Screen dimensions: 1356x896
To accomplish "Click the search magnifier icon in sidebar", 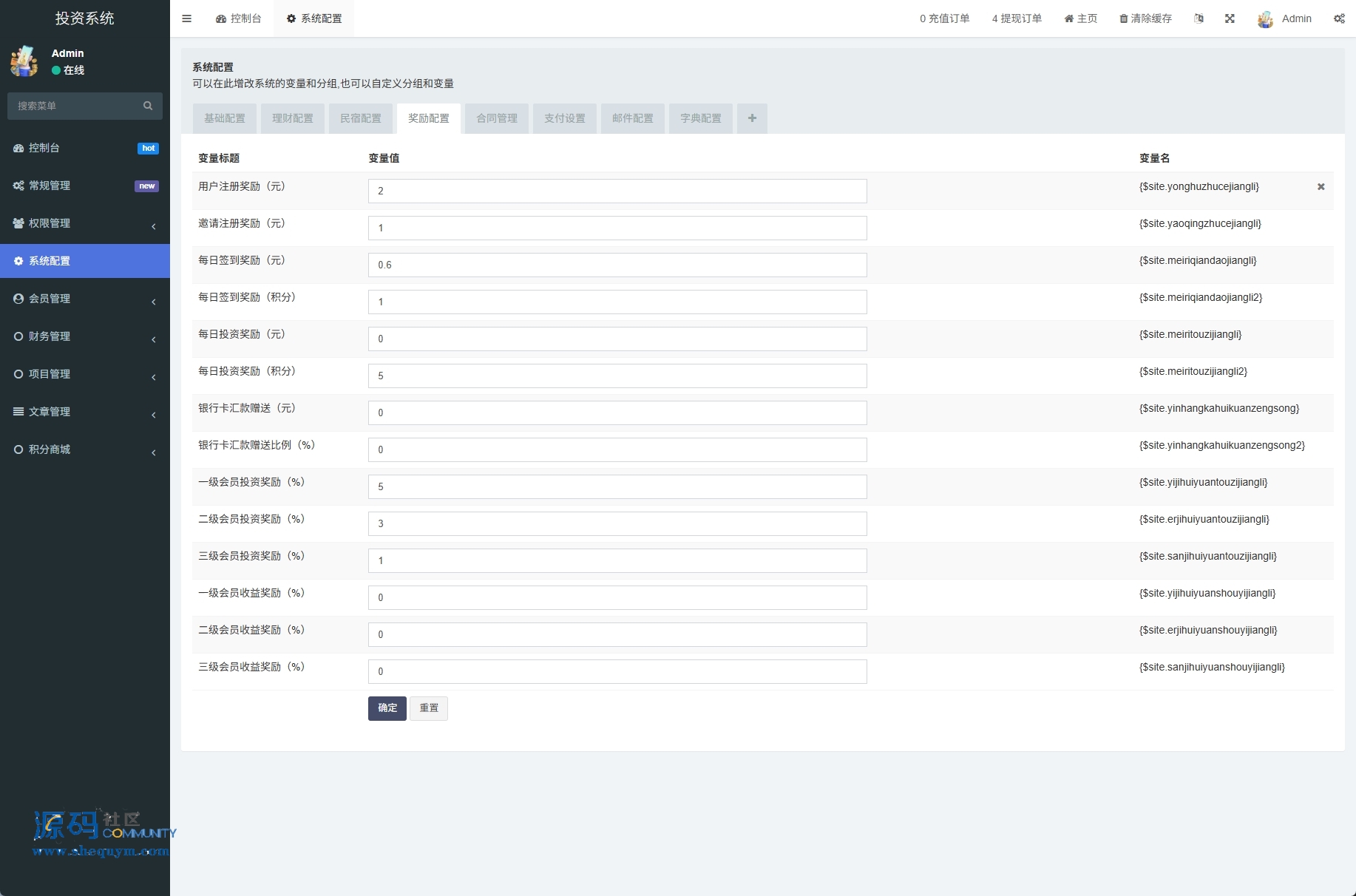I will coord(148,106).
